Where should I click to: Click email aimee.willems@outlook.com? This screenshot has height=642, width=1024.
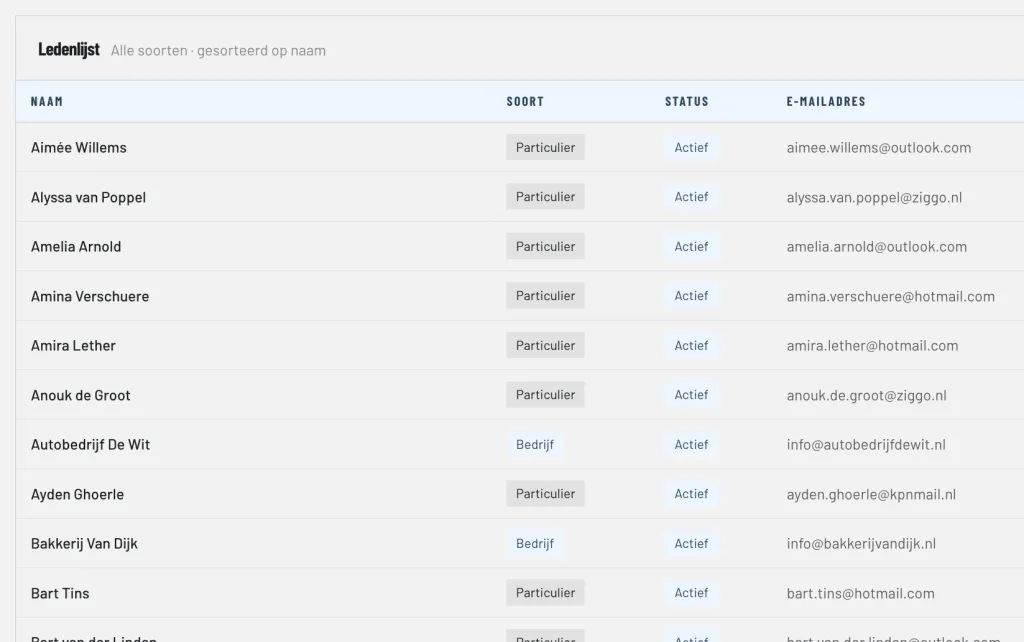coord(878,148)
